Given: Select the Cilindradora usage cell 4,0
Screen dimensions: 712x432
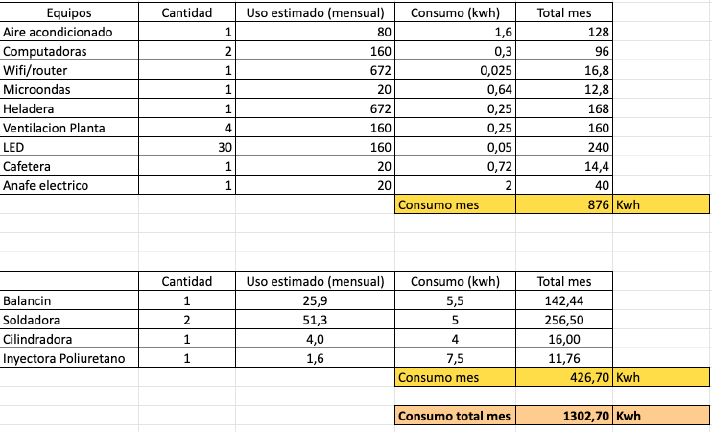Looking at the screenshot, I should click(x=315, y=339).
